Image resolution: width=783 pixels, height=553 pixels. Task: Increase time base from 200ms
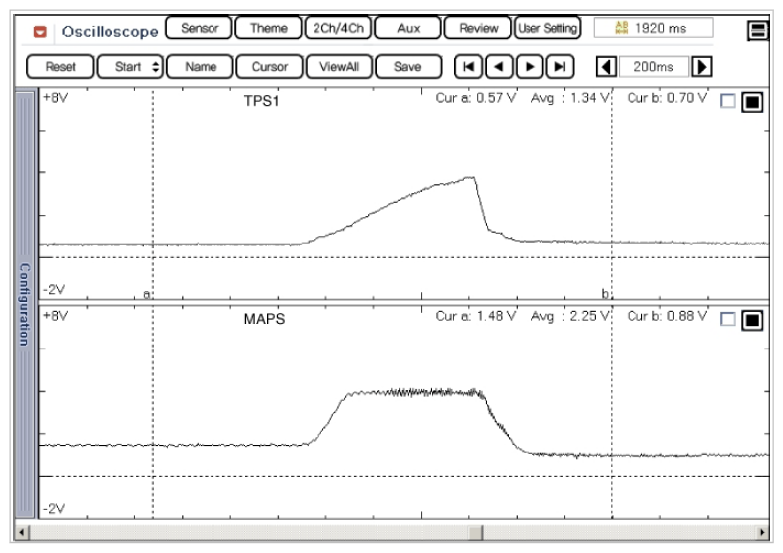click(702, 67)
